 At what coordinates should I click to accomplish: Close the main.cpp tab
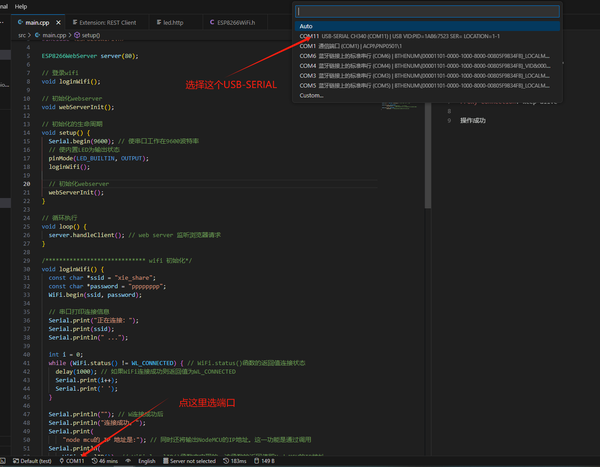coord(58,23)
